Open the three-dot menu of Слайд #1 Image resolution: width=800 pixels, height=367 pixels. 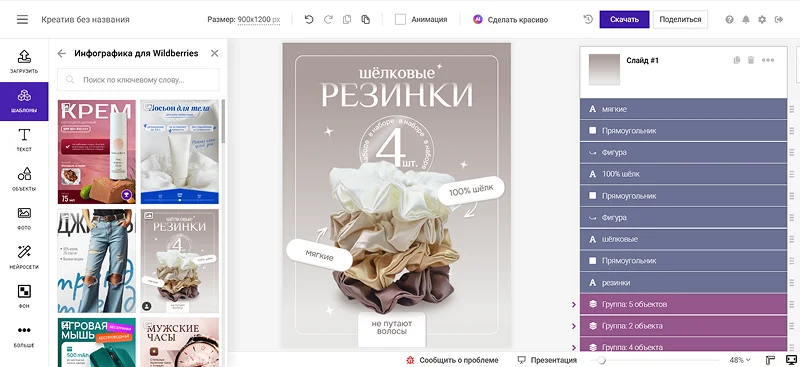point(768,60)
